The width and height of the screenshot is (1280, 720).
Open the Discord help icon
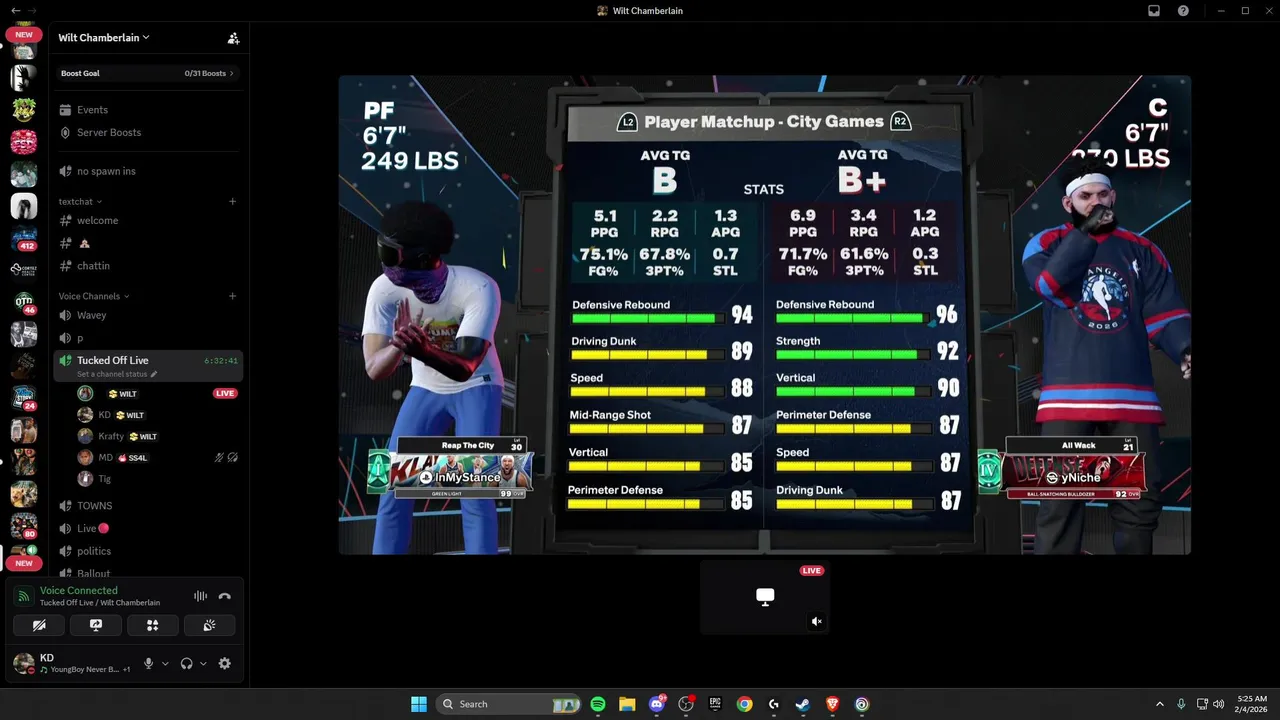click(x=1183, y=10)
